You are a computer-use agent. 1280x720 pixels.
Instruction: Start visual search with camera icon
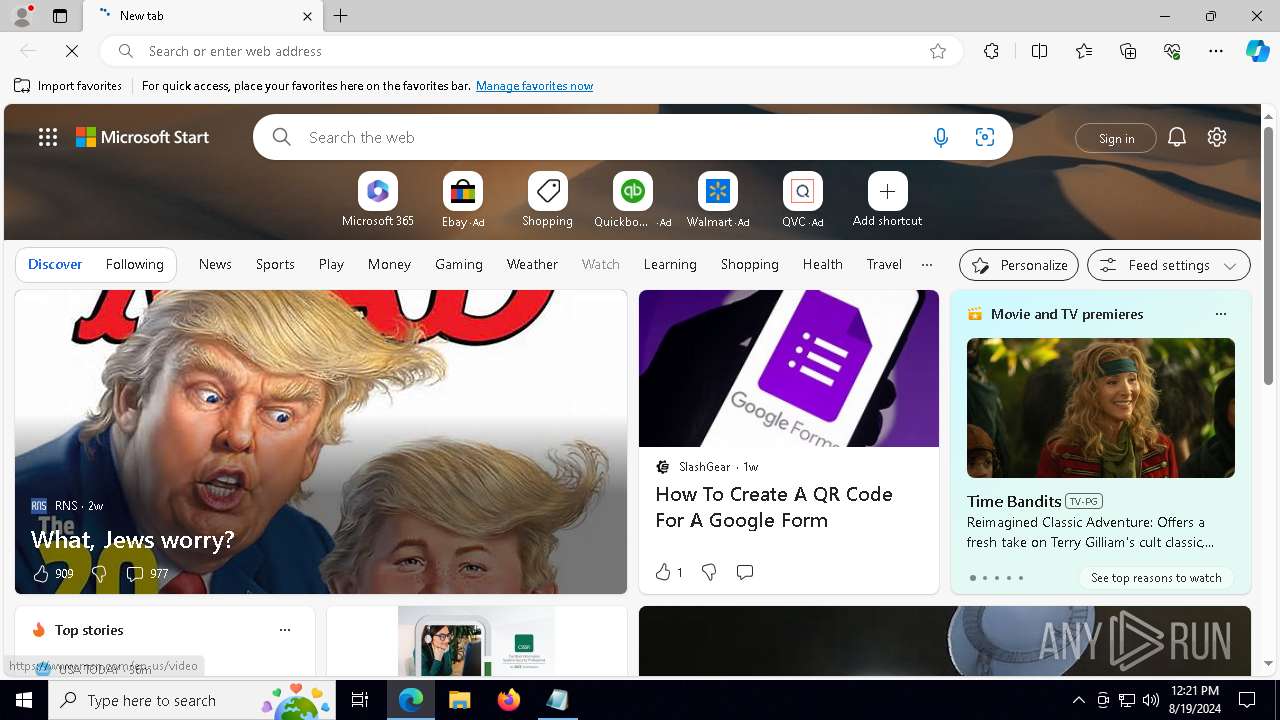pyautogui.click(x=985, y=137)
